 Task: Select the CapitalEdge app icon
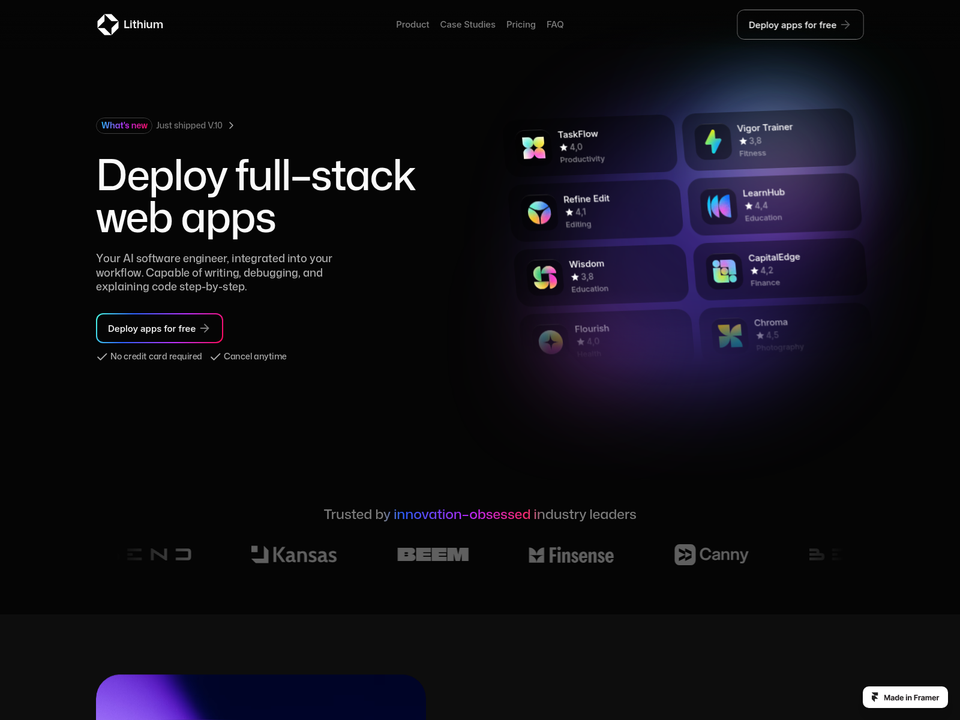(724, 271)
